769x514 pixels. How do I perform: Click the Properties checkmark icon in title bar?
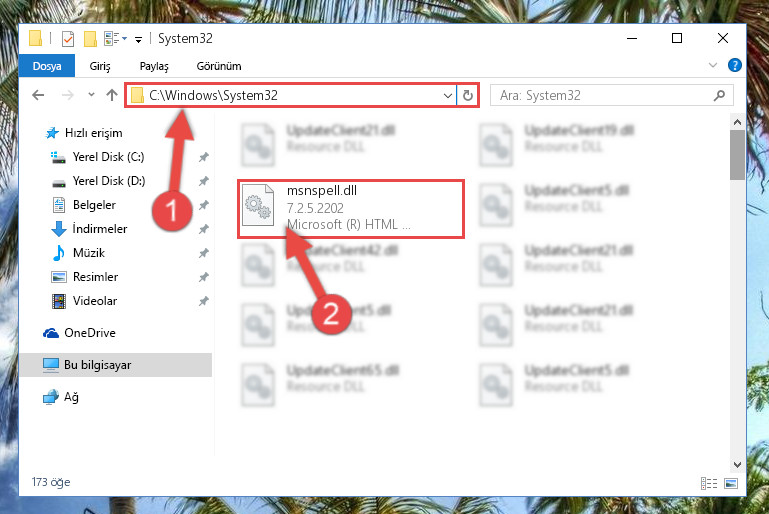[68, 38]
